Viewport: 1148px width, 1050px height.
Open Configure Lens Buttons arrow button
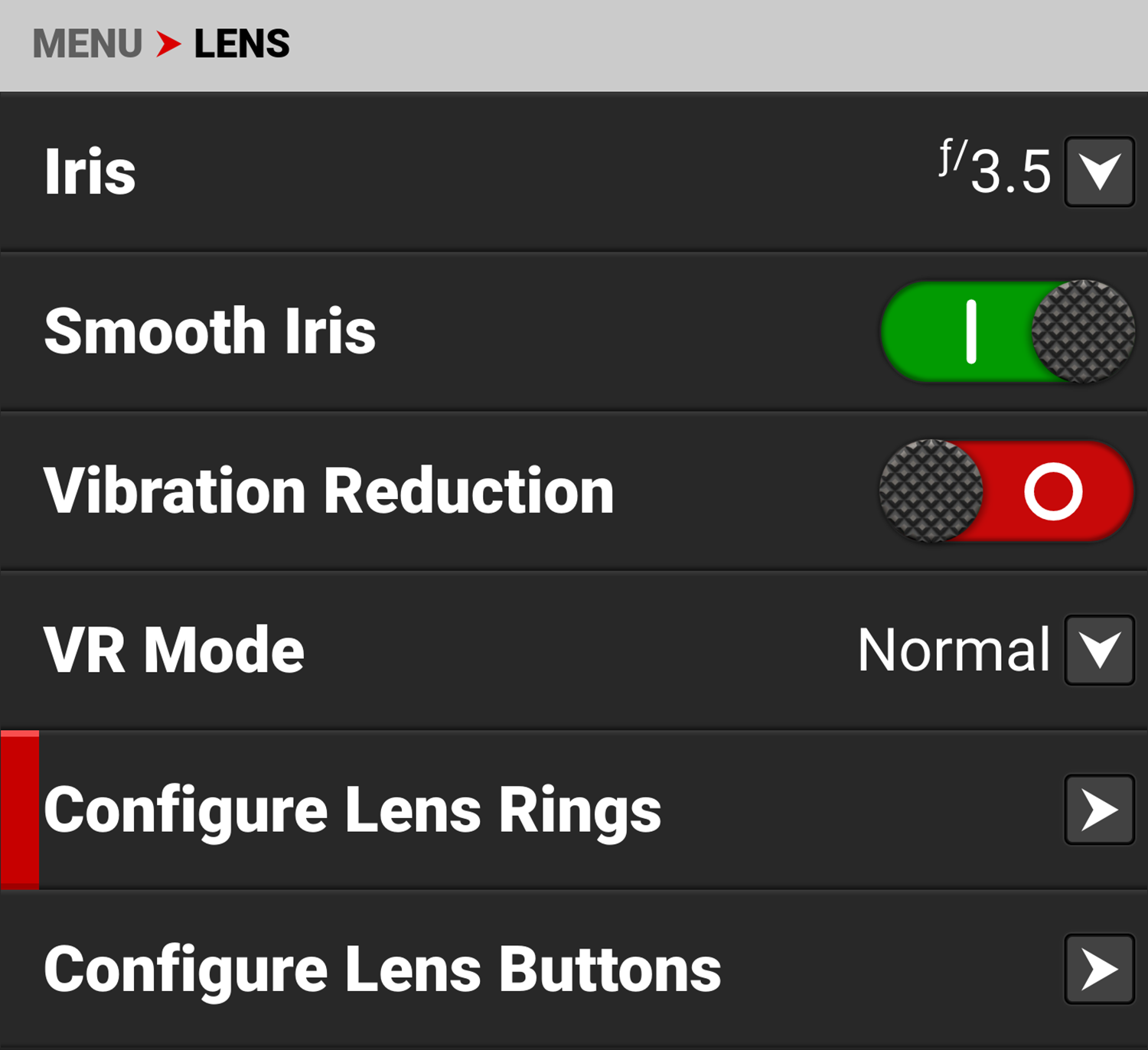point(1099,969)
